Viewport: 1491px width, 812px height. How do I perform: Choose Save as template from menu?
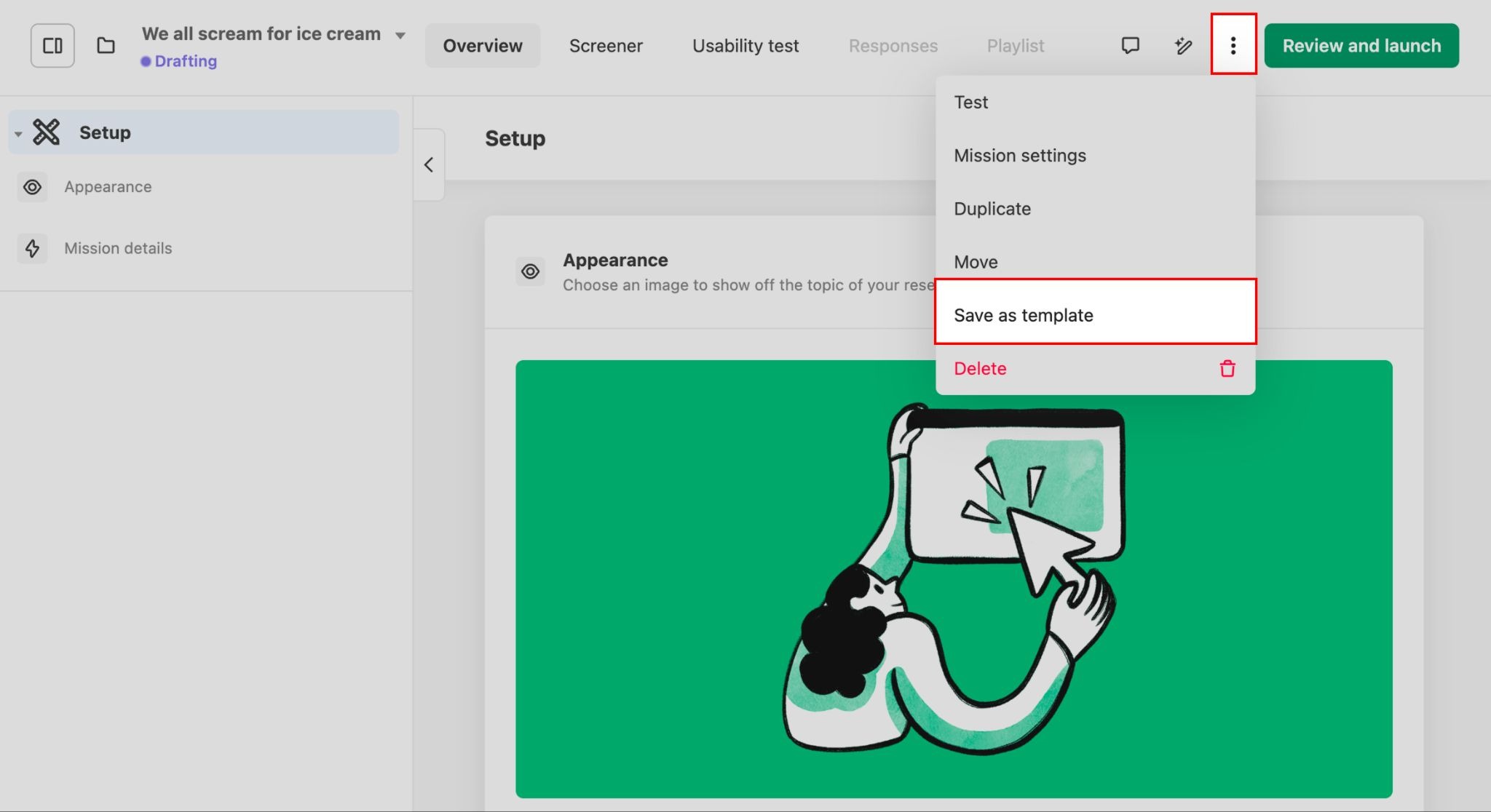[1023, 315]
